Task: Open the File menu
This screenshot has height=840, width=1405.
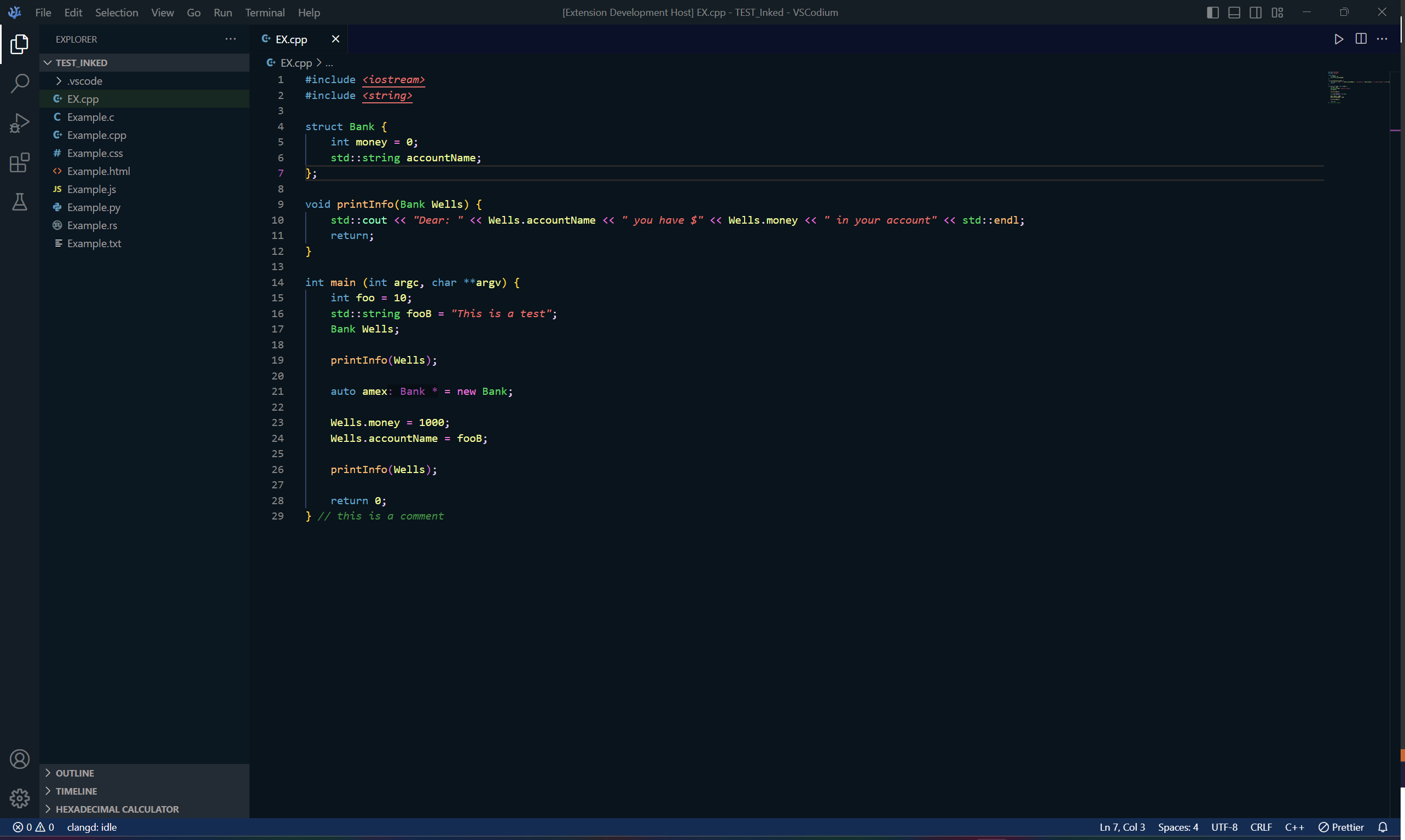Action: coord(43,13)
